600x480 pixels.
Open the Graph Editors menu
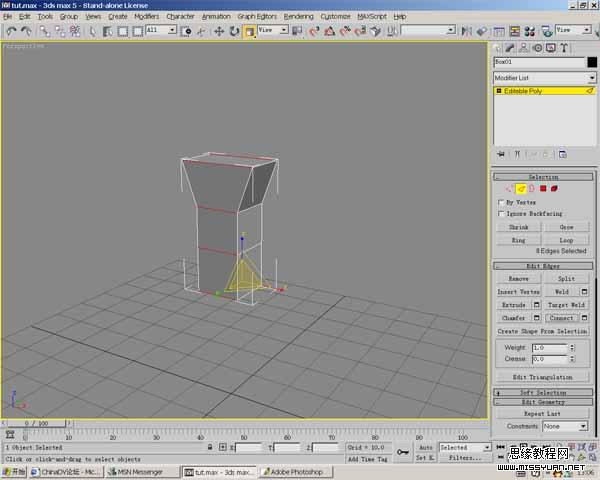pyautogui.click(x=257, y=16)
